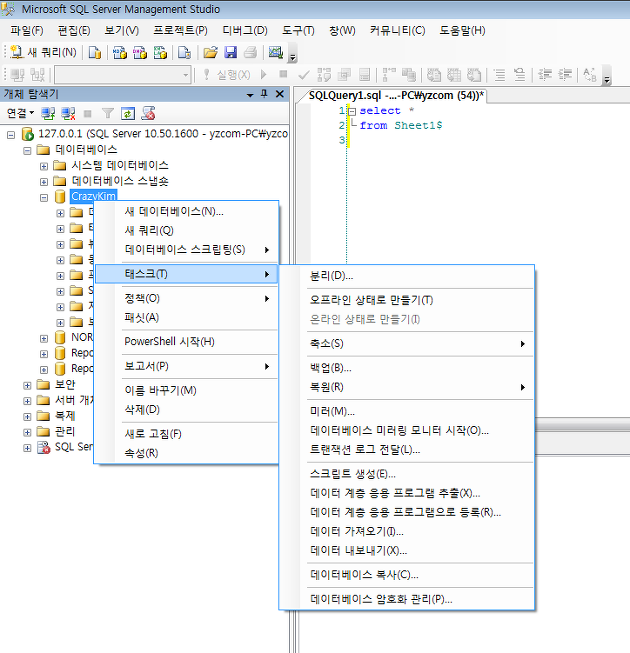Image resolution: width=630 pixels, height=653 pixels.
Task: Choose 데이터 내보내기(X)... export data
Action: pyautogui.click(x=406, y=551)
